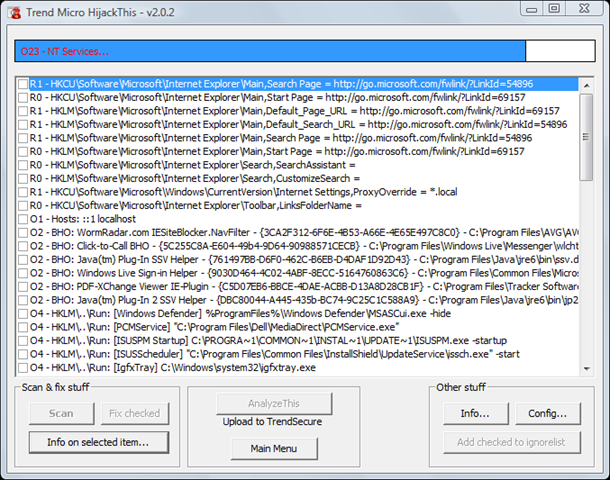Image resolution: width=610 pixels, height=480 pixels.
Task: Maximize the HijackThis window
Action: pos(554,9)
